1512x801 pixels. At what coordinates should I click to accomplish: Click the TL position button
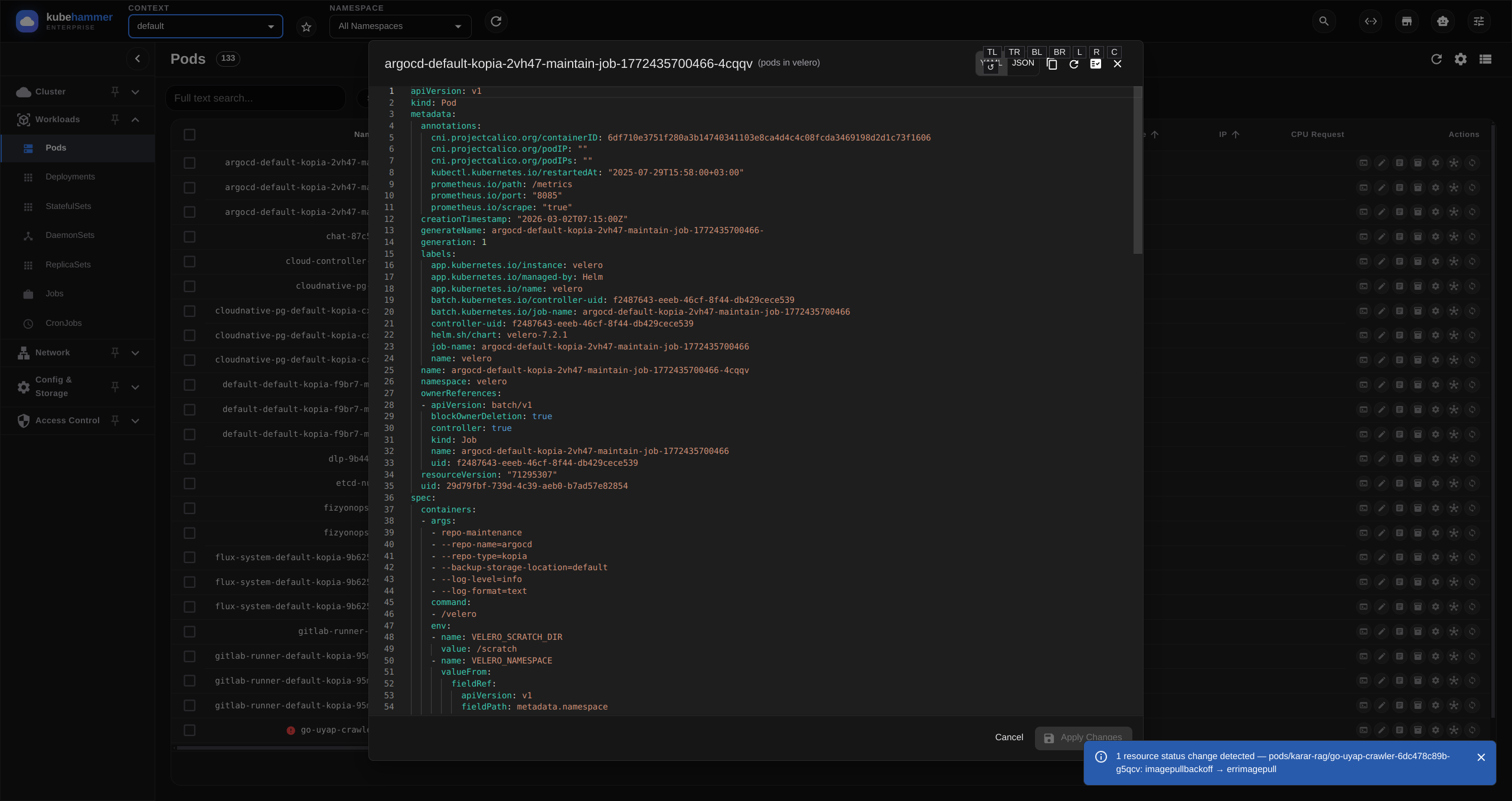click(992, 52)
